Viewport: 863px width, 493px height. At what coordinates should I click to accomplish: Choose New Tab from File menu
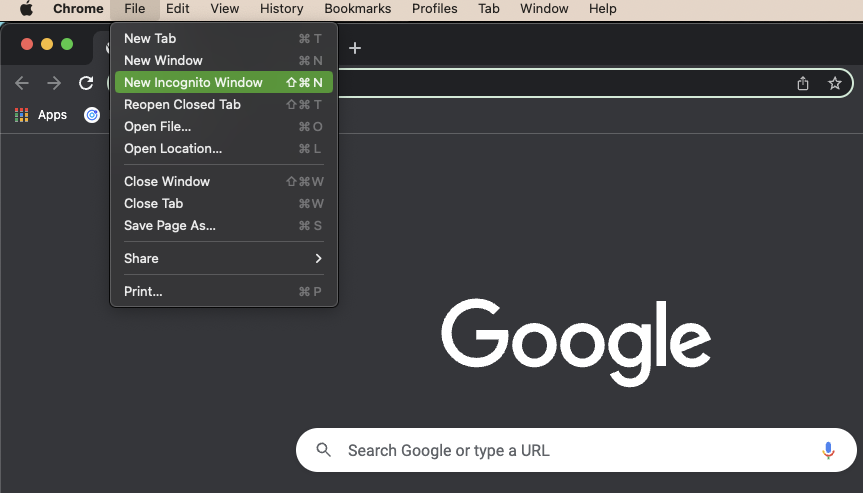click(223, 39)
